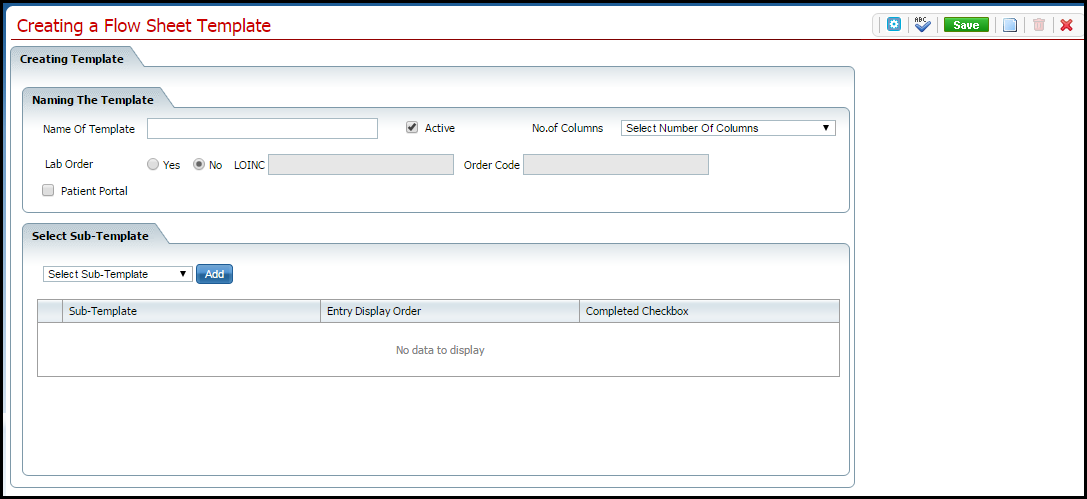The image size is (1087, 499).
Task: Open the settings gear icon in toolbar
Action: [x=894, y=25]
